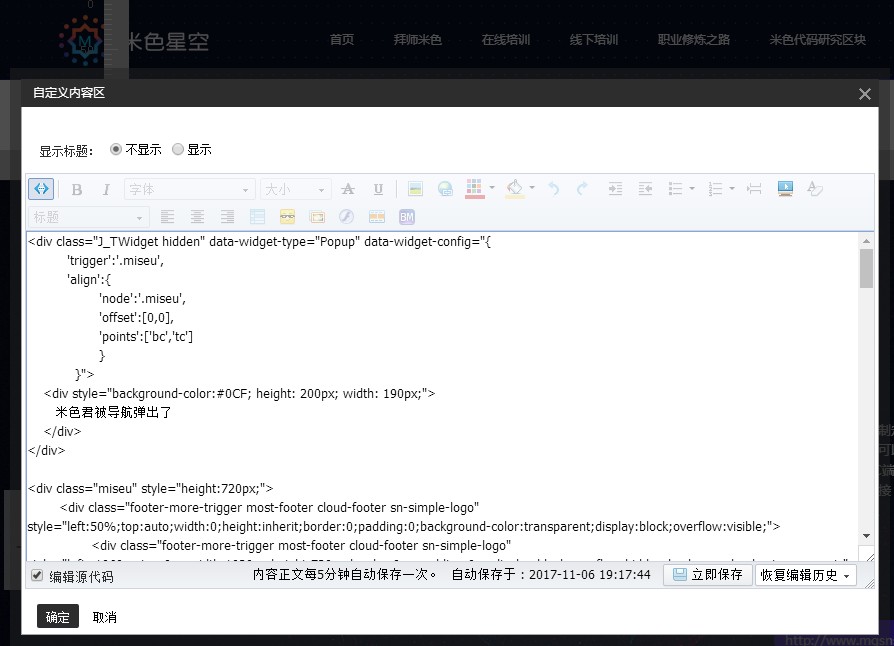Screen dimensions: 894x646
Task: Click the 立即保存 save button
Action: coord(708,574)
